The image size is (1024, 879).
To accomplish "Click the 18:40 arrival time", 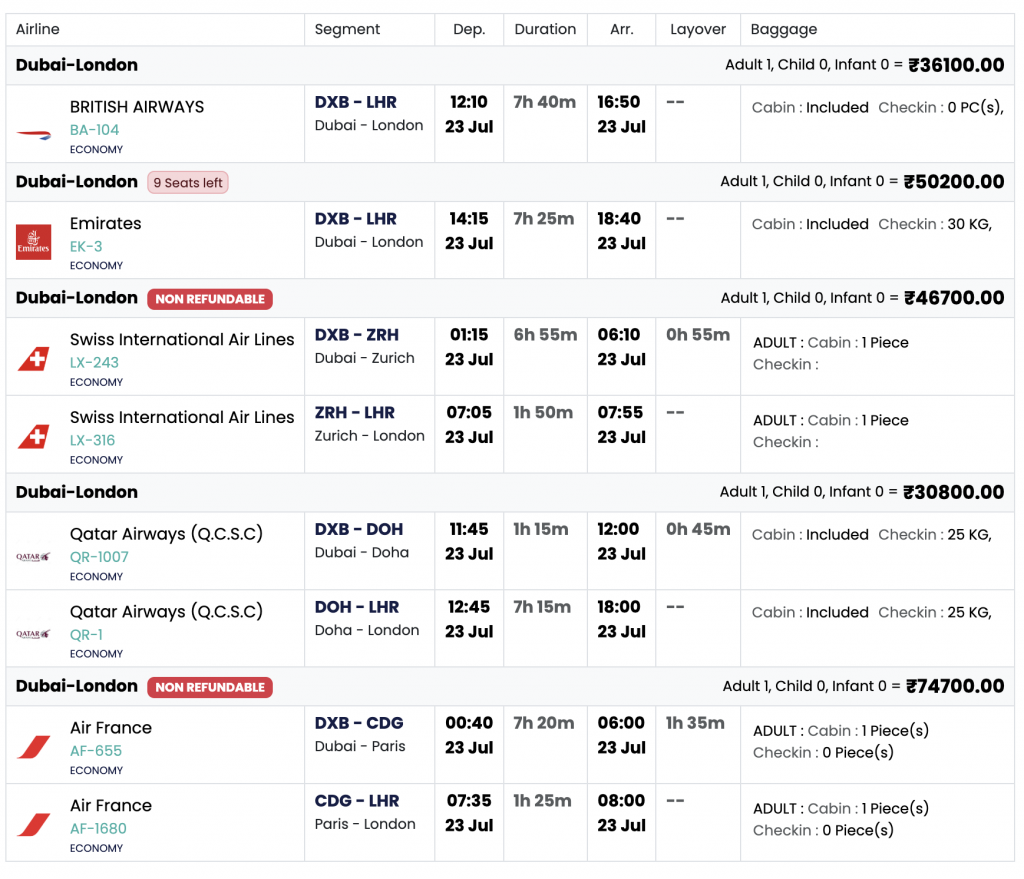I will pyautogui.click(x=619, y=219).
